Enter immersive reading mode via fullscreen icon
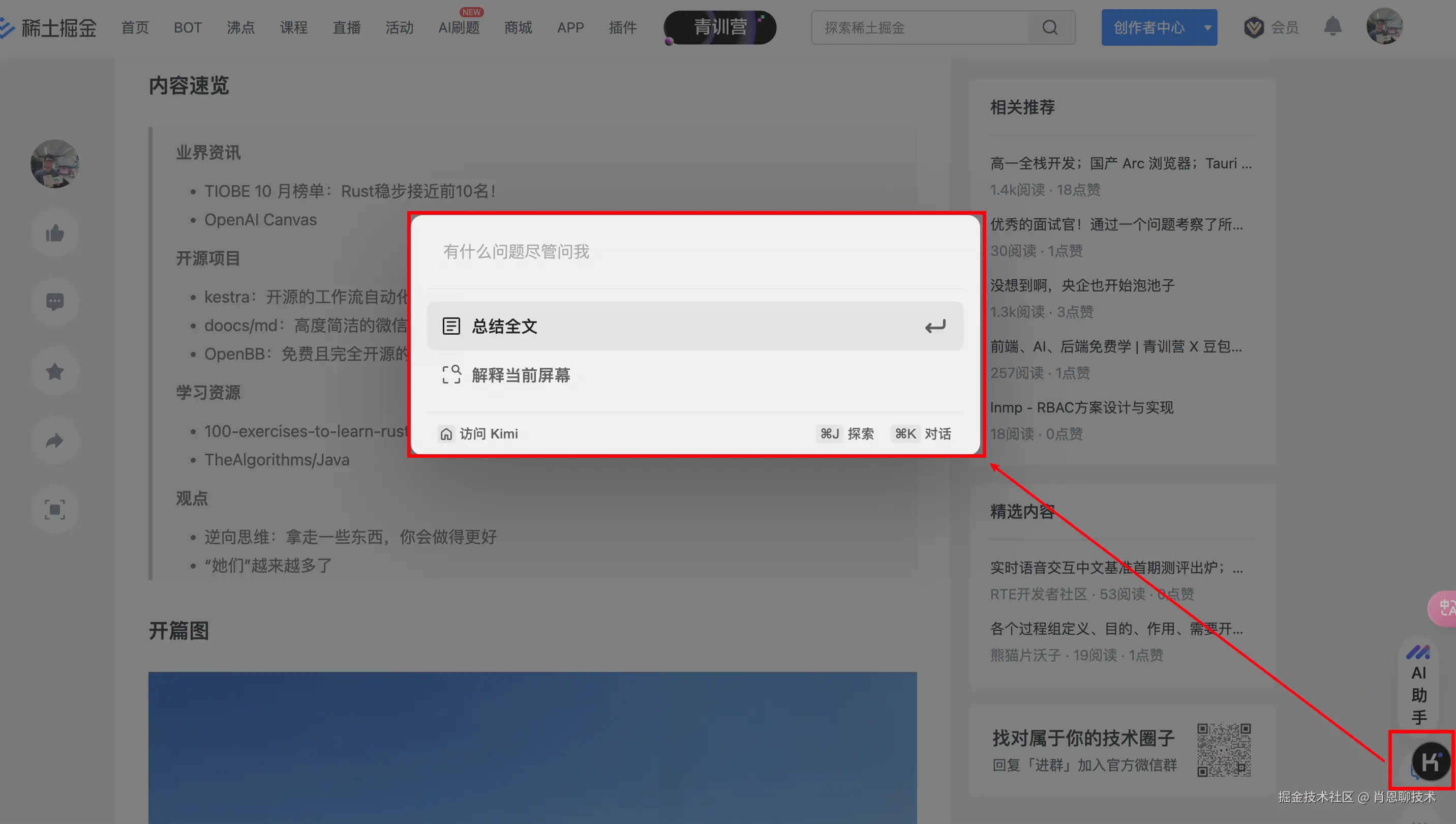Screen dimensions: 1456x824 pyautogui.click(x=55, y=509)
